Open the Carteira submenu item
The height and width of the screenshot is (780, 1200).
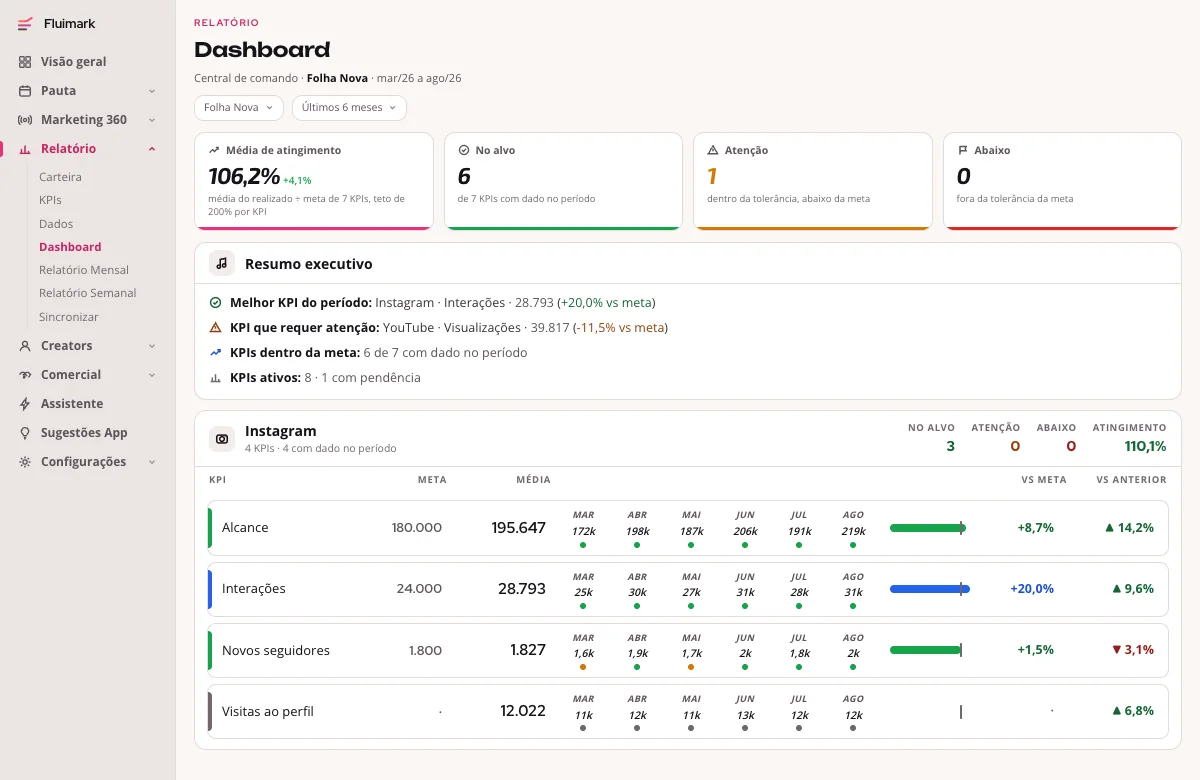pos(60,177)
